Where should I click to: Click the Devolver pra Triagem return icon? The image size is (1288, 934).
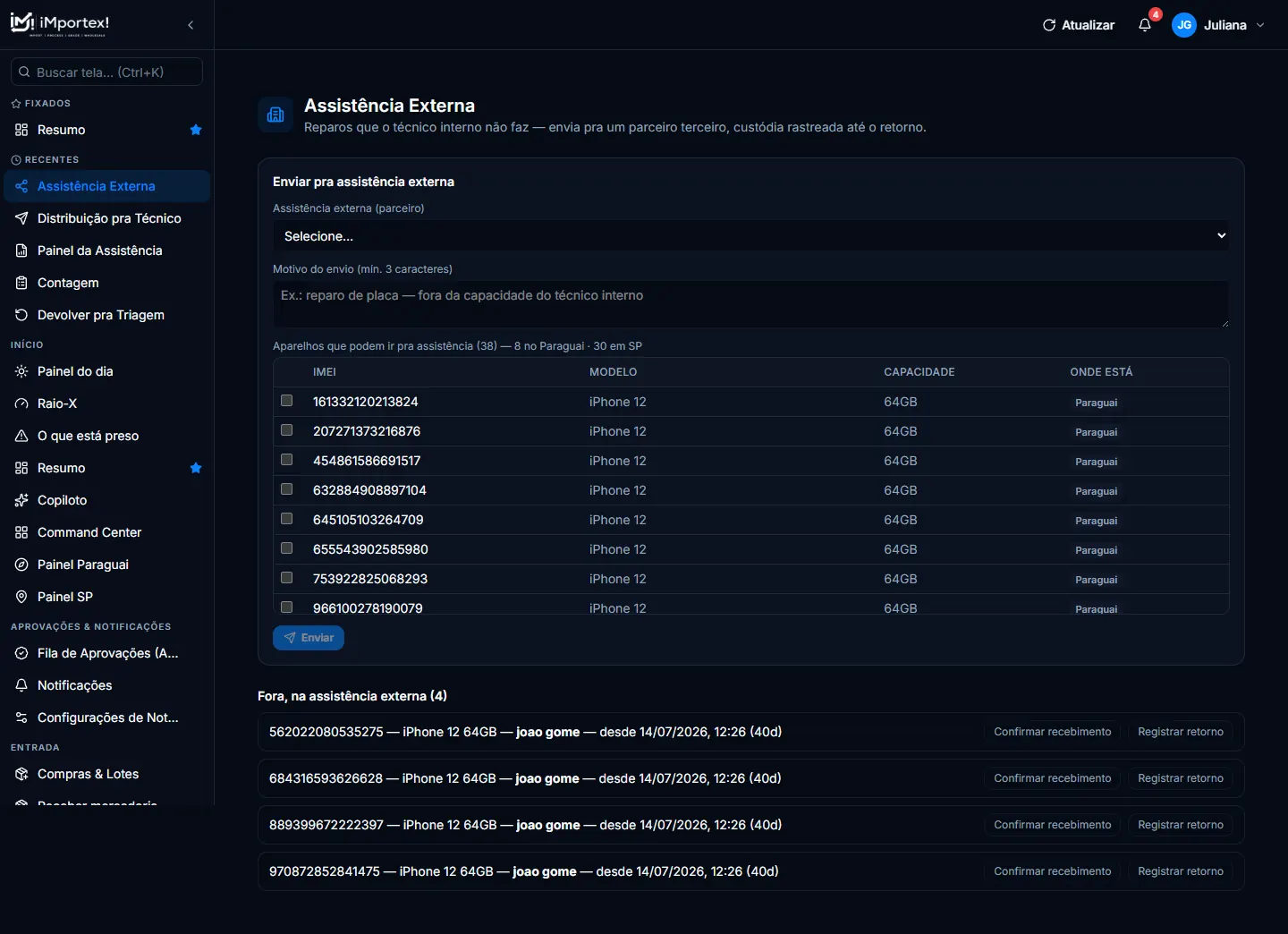[21, 315]
